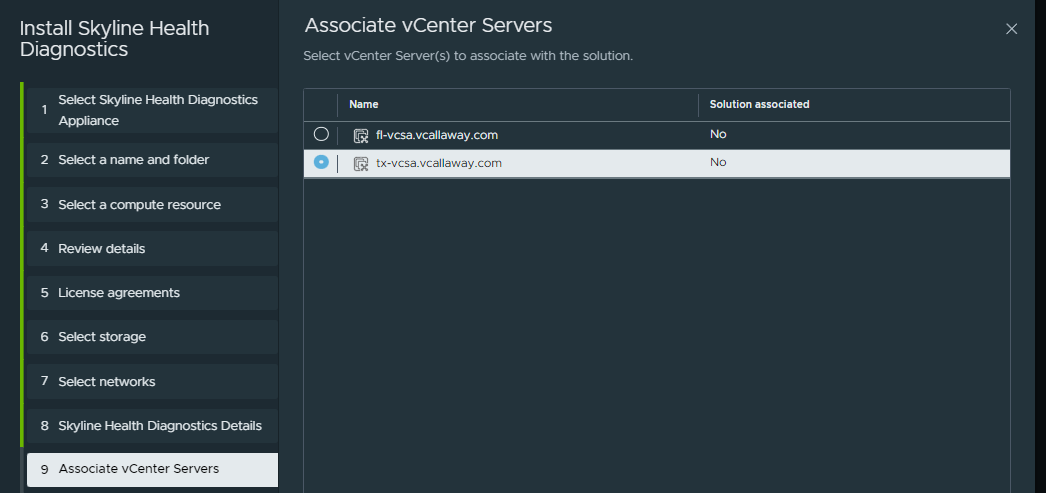Click the Solution associated column header
Image resolution: width=1046 pixels, height=493 pixels.
click(x=759, y=105)
